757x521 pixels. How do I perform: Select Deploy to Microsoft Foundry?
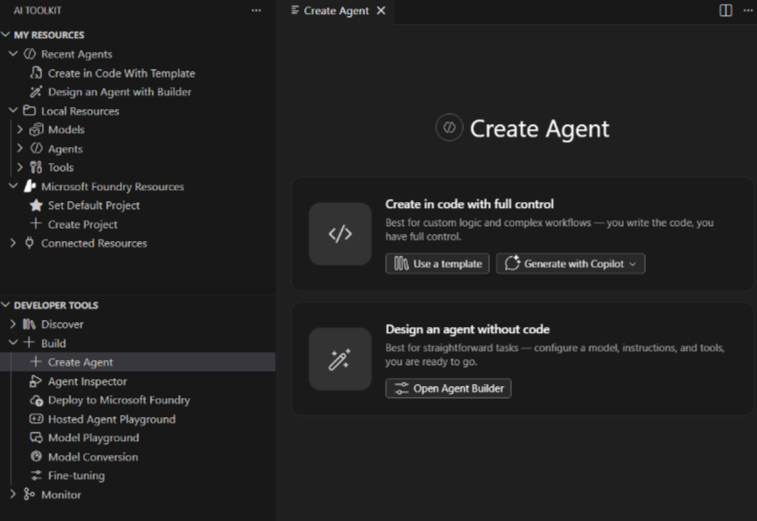(118, 400)
